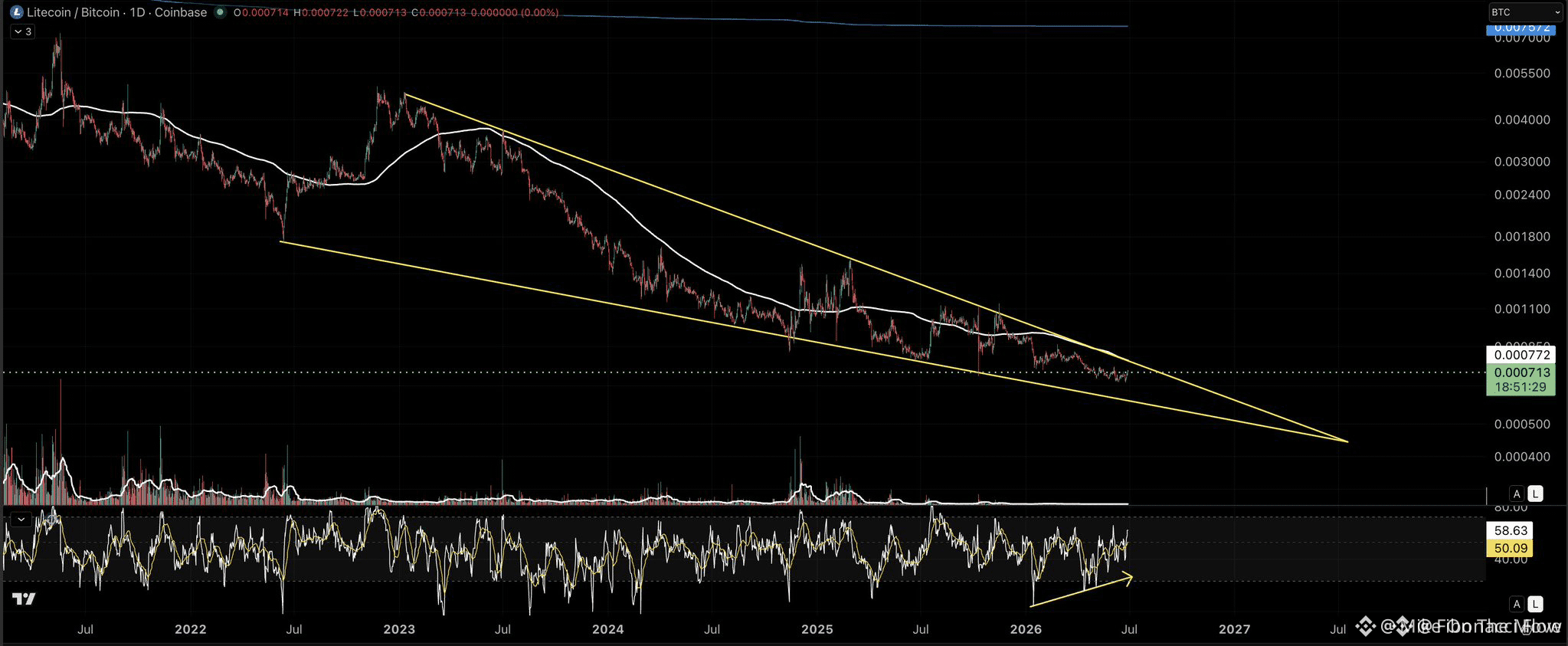Click the 0.000400 price axis tick
The height and width of the screenshot is (646, 1568).
1522,457
